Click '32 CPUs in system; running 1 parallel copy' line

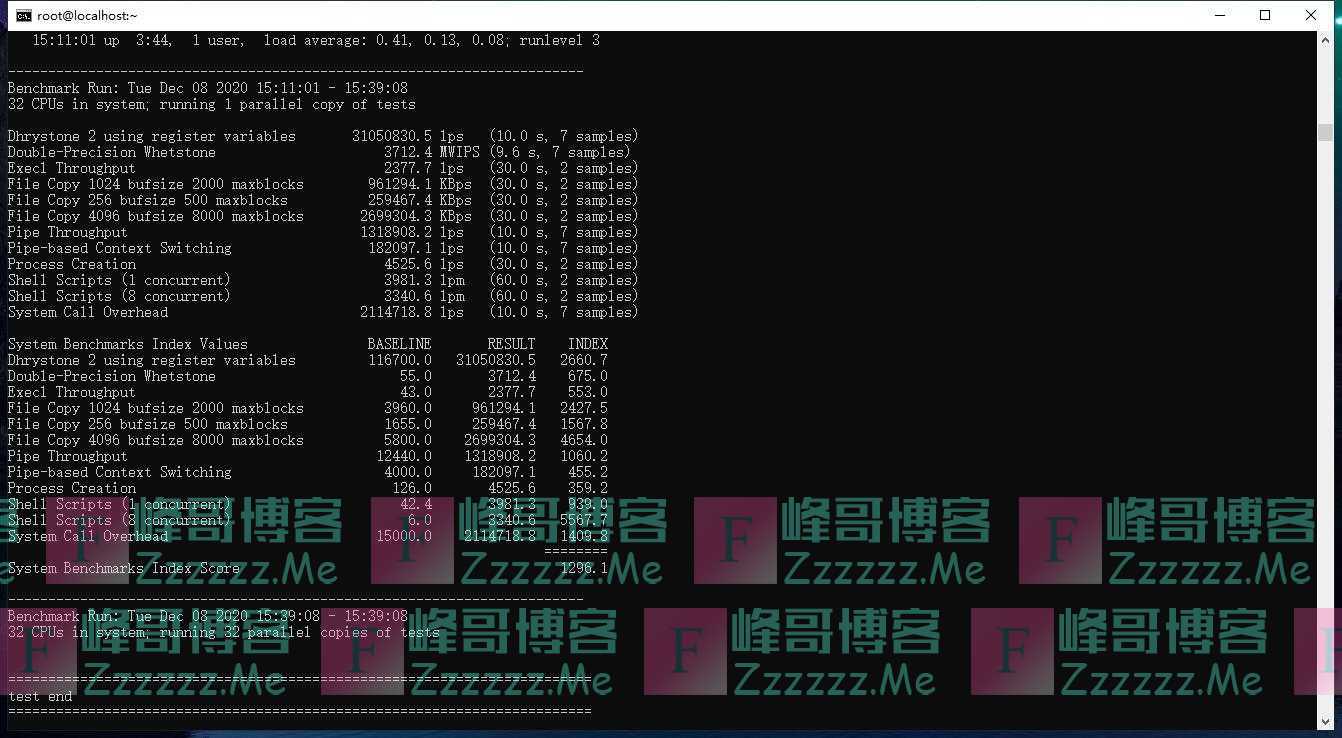coord(211,105)
